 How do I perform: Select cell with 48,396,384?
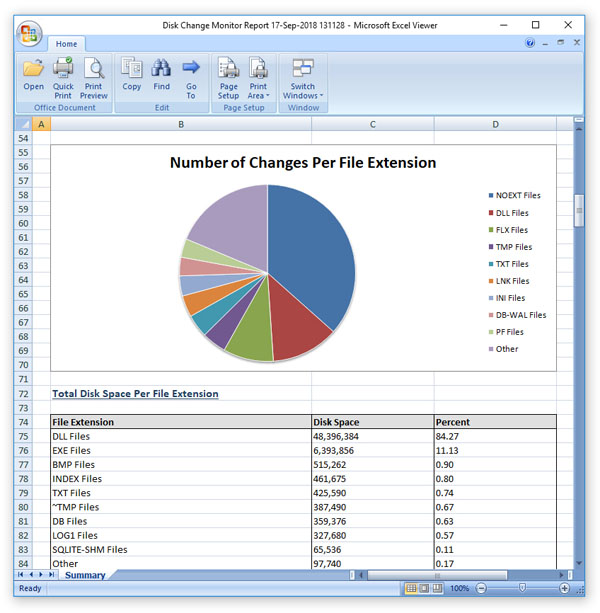373,436
